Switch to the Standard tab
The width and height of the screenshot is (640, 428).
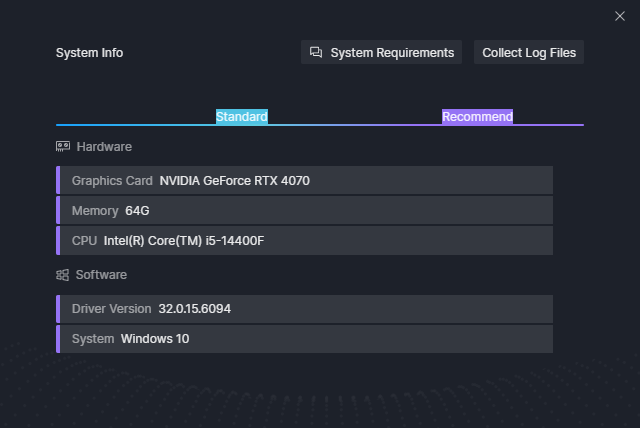242,117
